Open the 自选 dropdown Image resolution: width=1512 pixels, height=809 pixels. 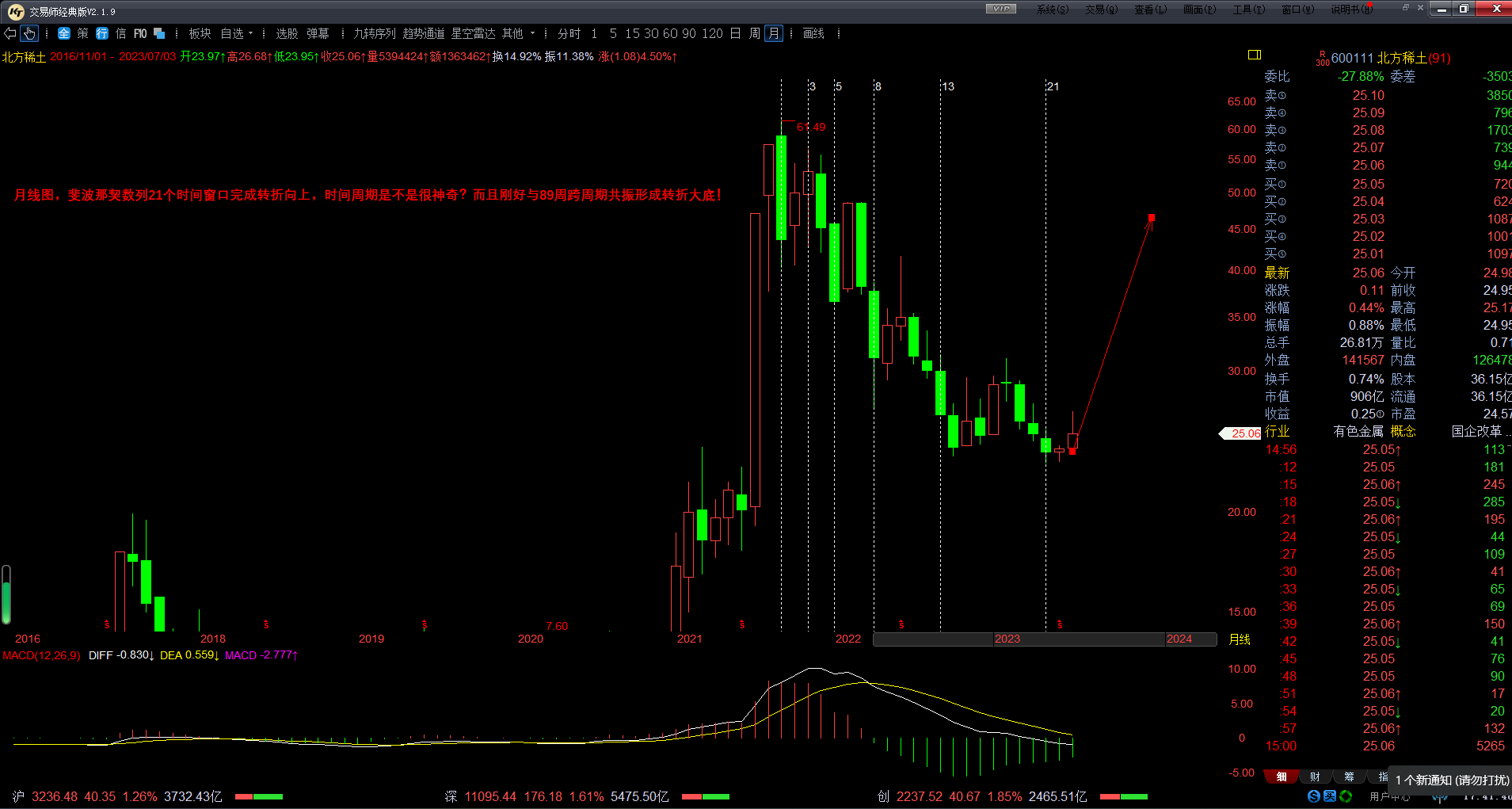pos(237,33)
